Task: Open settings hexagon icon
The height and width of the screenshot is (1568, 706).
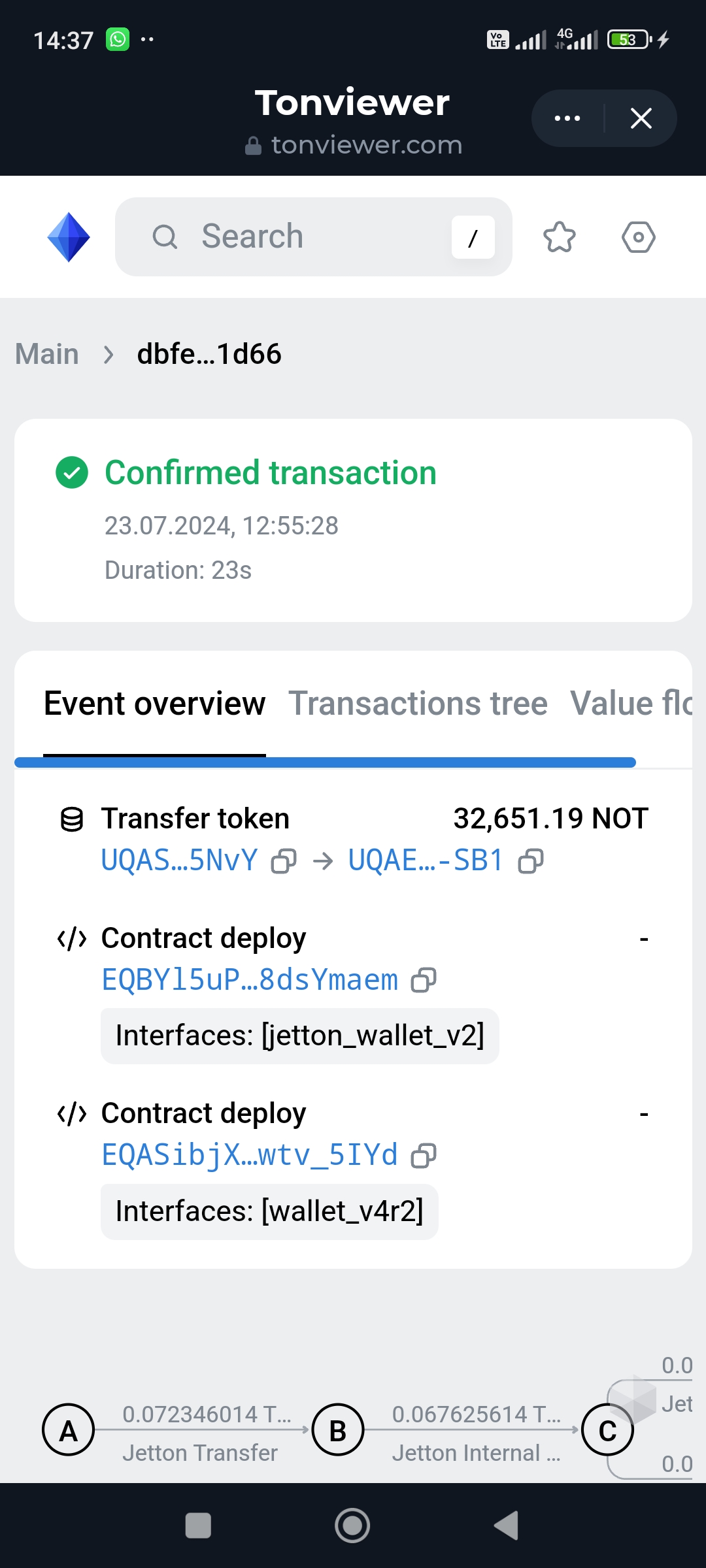Action: 638,237
